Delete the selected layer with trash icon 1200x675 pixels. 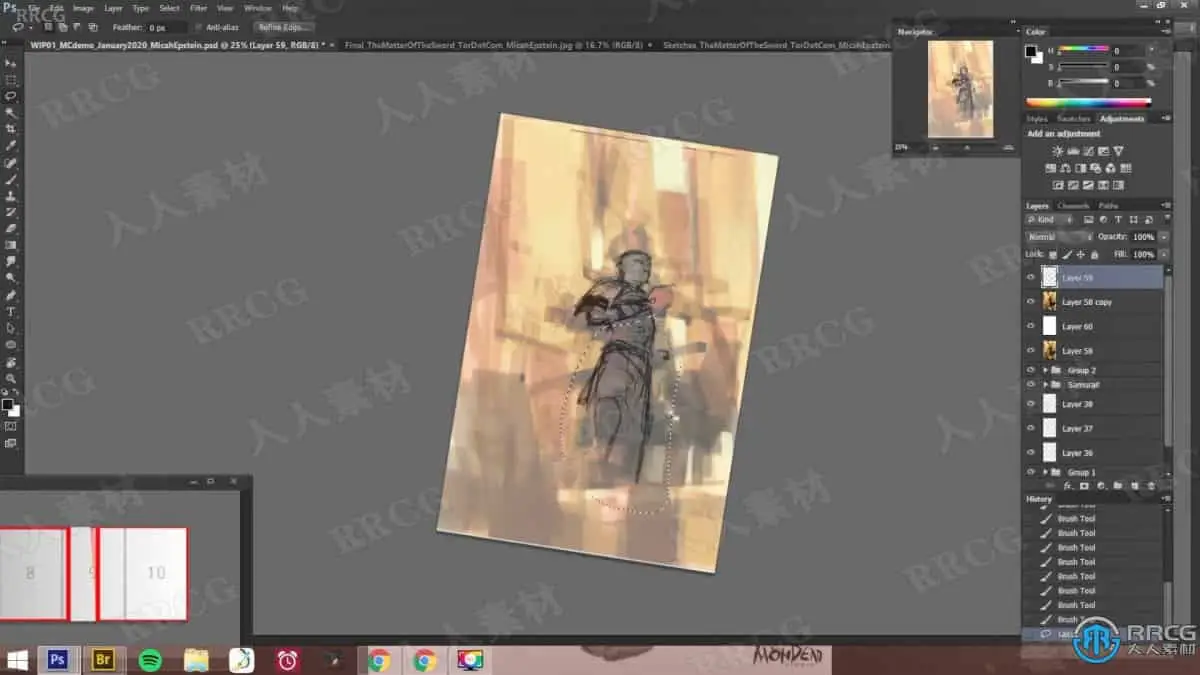pyautogui.click(x=1151, y=486)
